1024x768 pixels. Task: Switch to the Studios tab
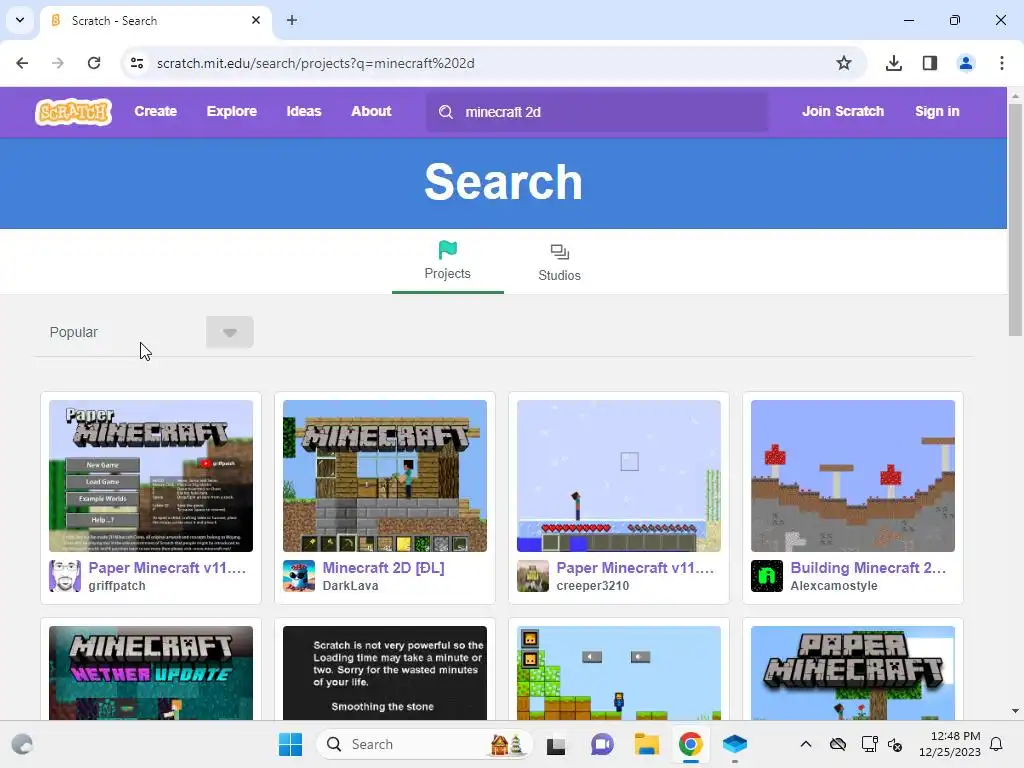[x=559, y=263]
